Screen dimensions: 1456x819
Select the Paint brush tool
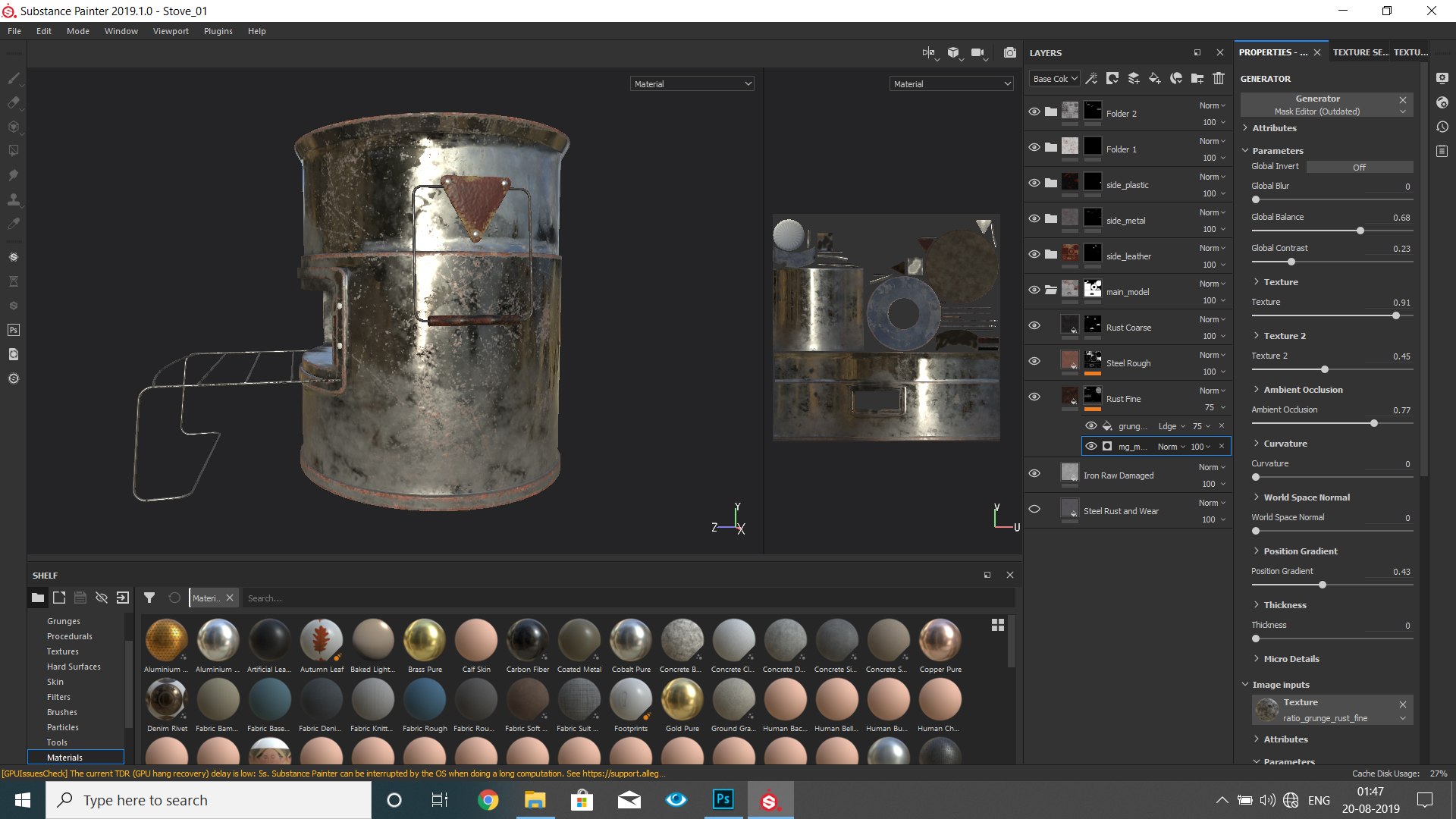point(14,78)
